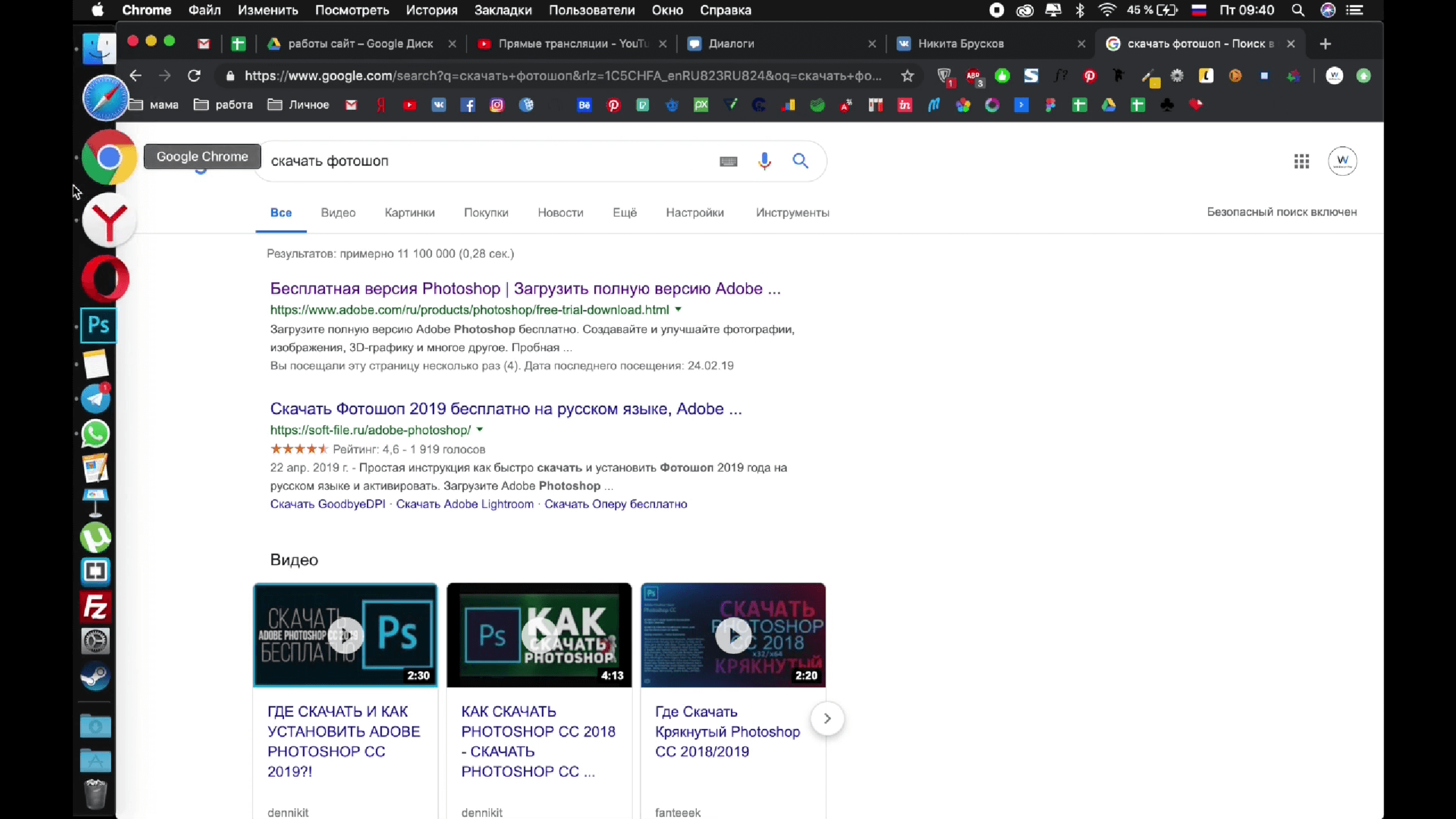Launch Safari from the dock
Image resolution: width=1456 pixels, height=819 pixels.
tap(105, 98)
